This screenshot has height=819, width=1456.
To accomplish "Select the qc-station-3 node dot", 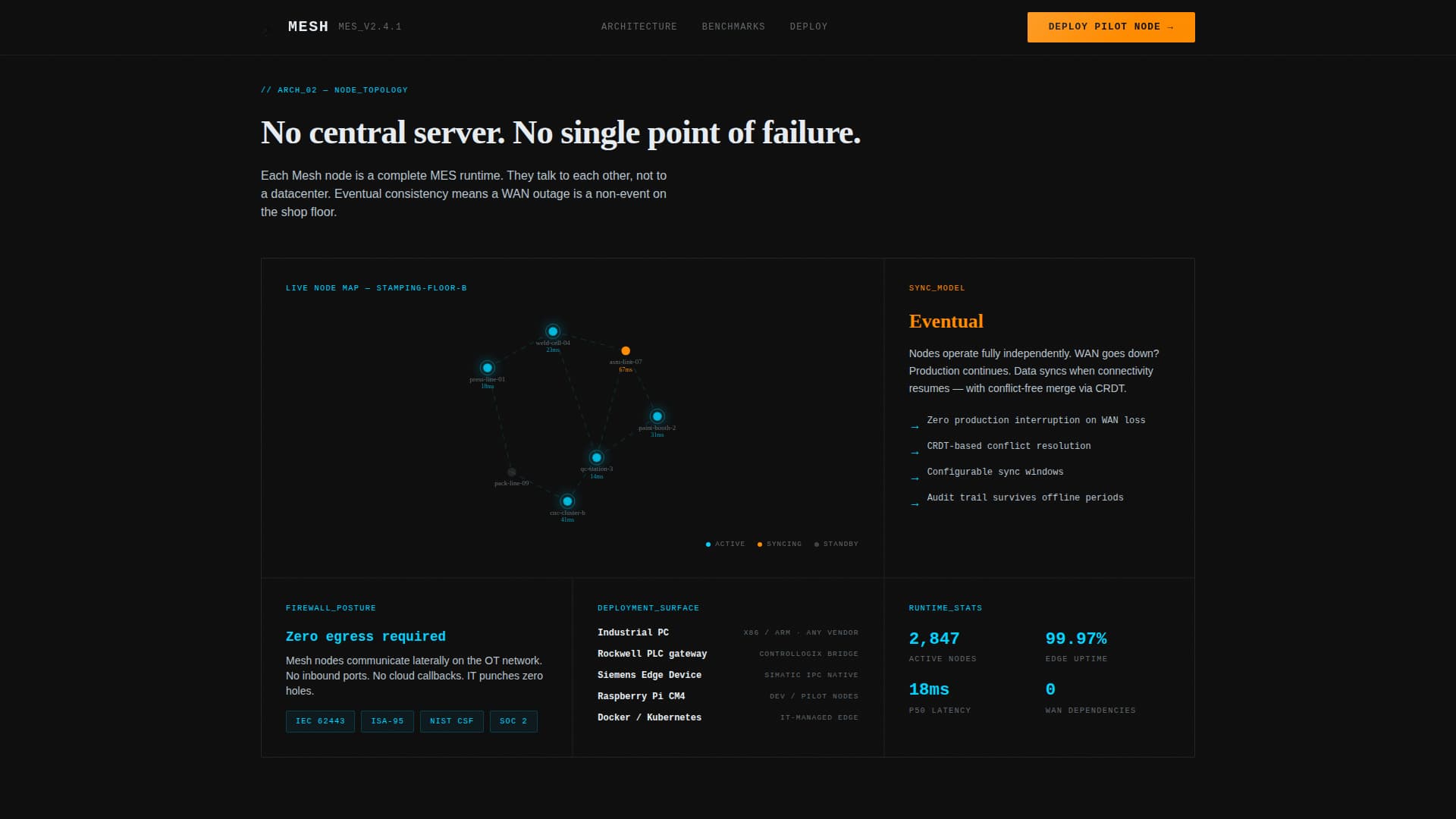I will 597,457.
